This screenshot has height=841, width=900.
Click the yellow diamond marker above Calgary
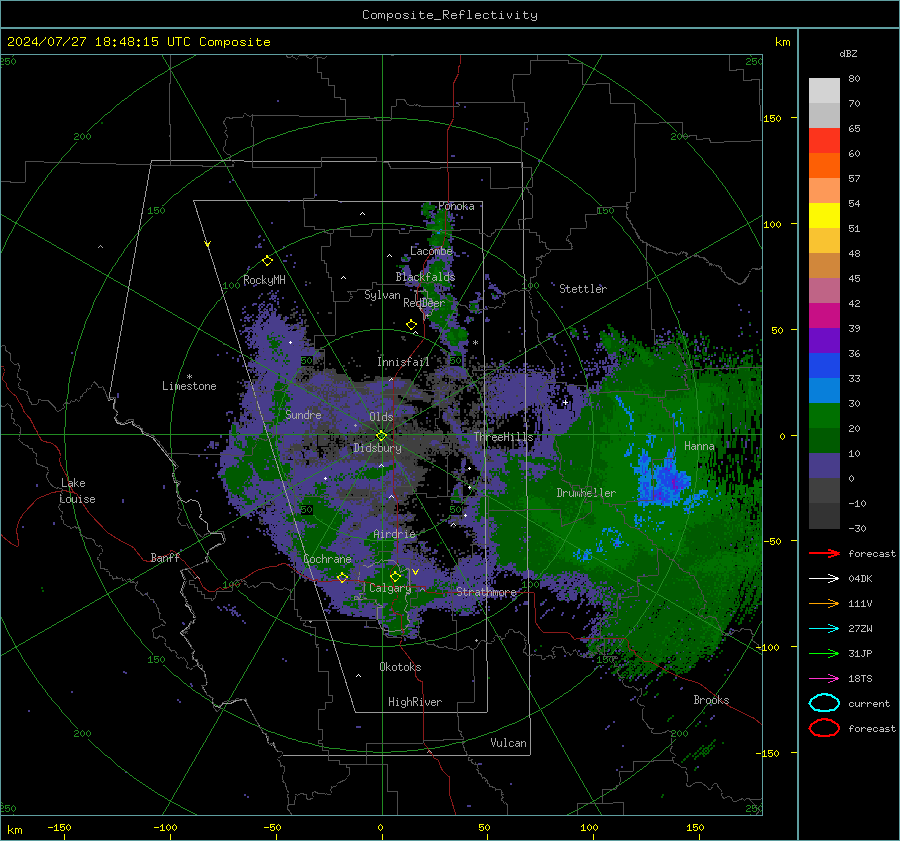click(395, 576)
